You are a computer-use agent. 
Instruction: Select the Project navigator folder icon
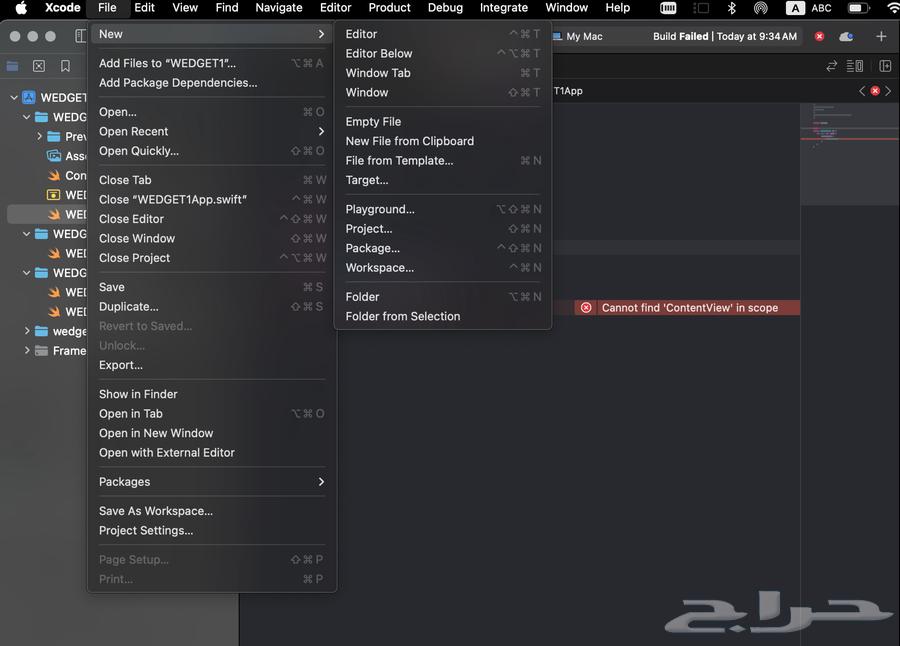(x=12, y=66)
